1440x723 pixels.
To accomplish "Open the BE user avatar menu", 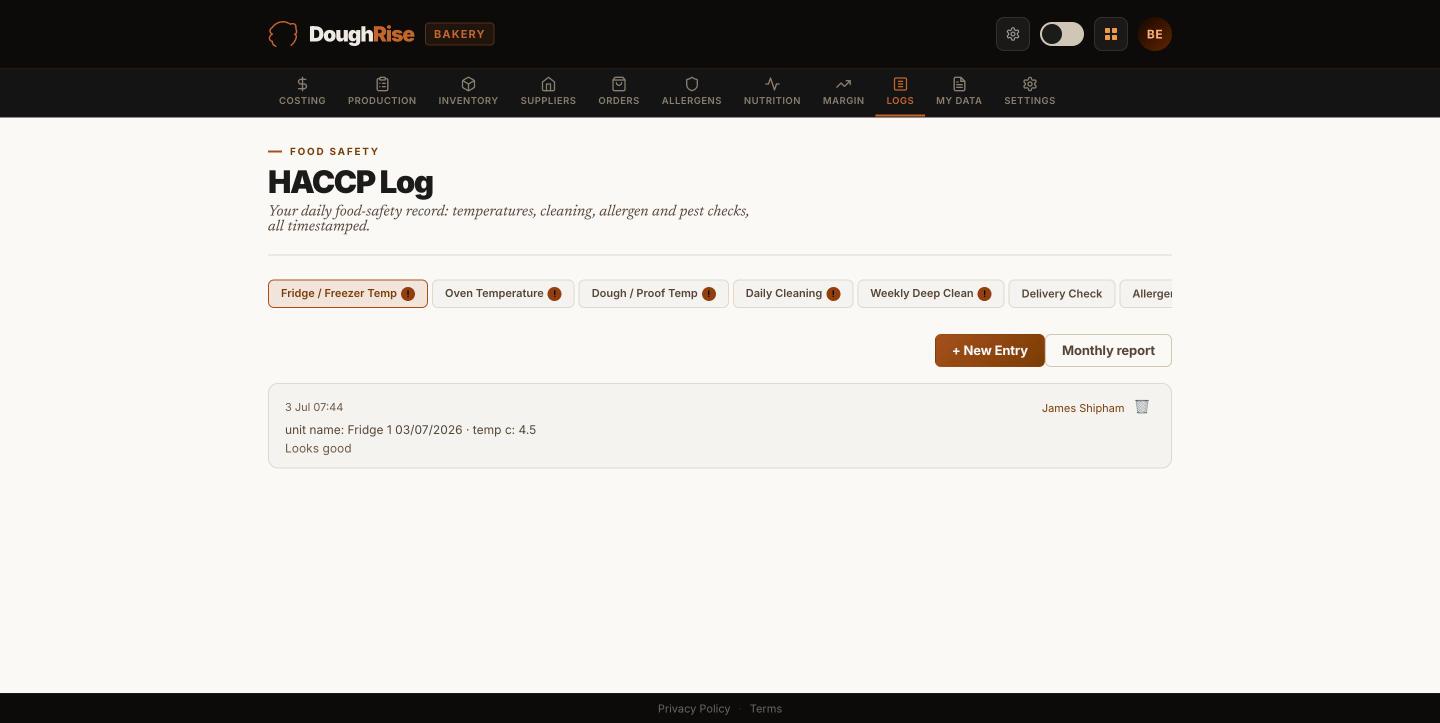I will [x=1155, y=34].
